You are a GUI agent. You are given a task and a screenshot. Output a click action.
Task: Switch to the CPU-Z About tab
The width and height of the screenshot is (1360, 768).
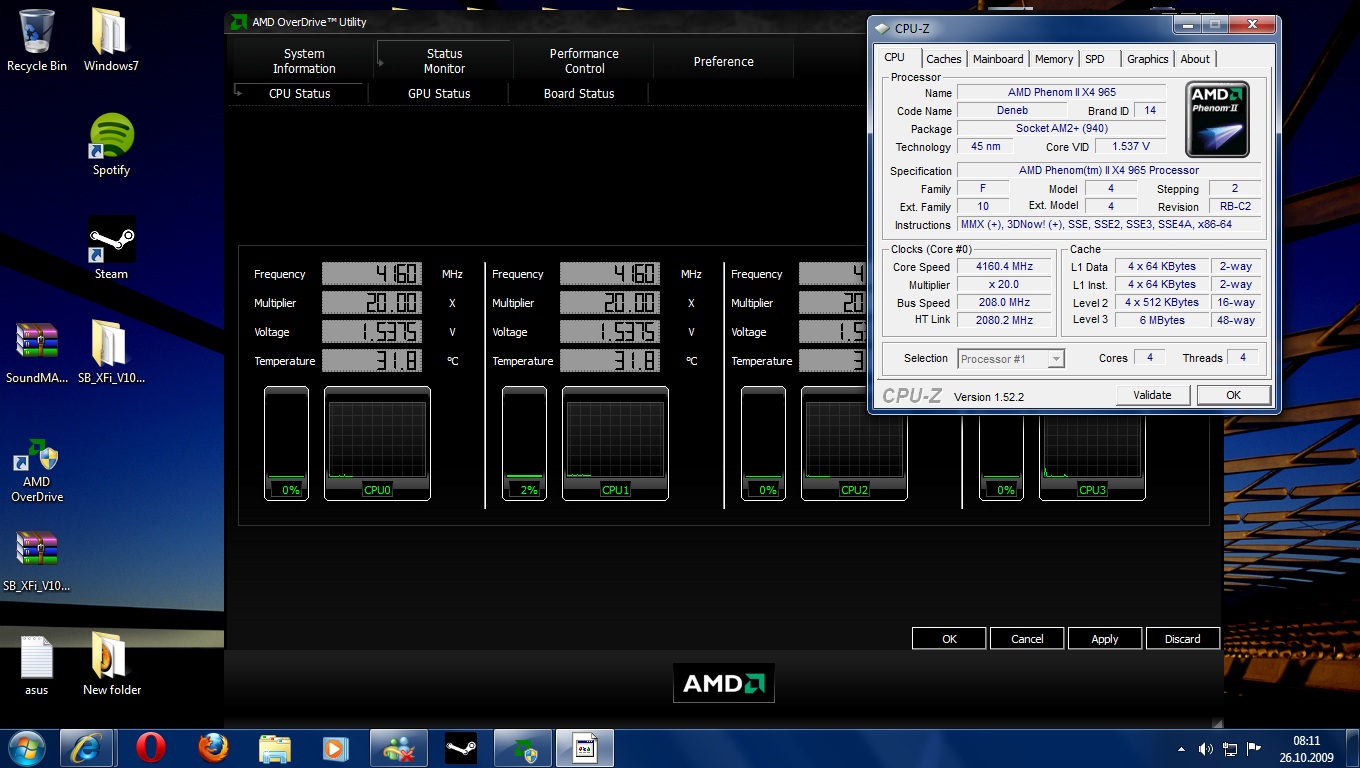pyautogui.click(x=1195, y=59)
